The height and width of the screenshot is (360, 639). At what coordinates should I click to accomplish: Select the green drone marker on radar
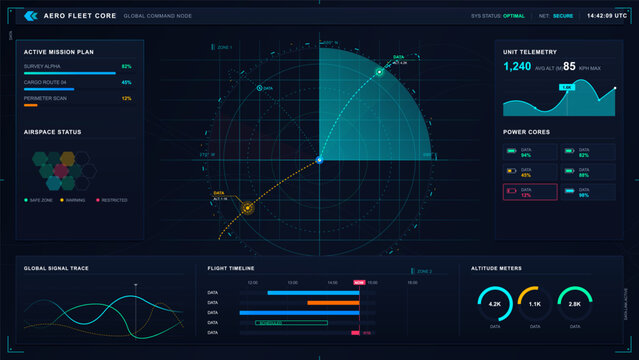pyautogui.click(x=379, y=72)
